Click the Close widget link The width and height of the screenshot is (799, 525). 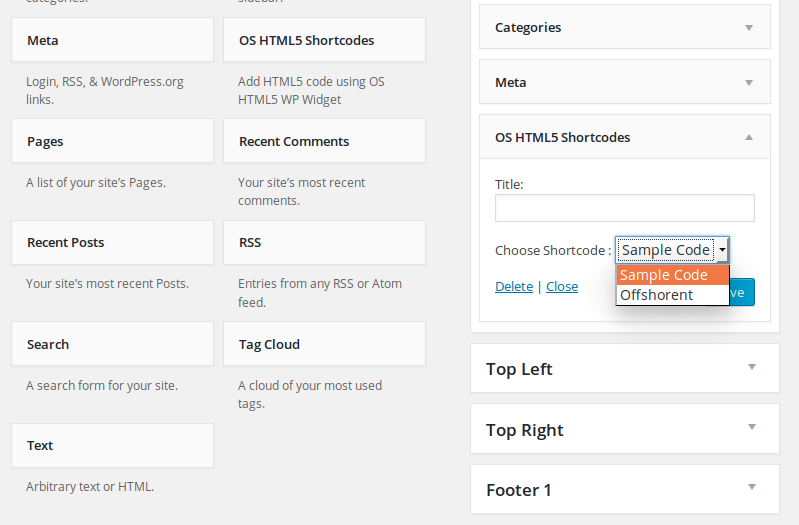pyautogui.click(x=562, y=287)
